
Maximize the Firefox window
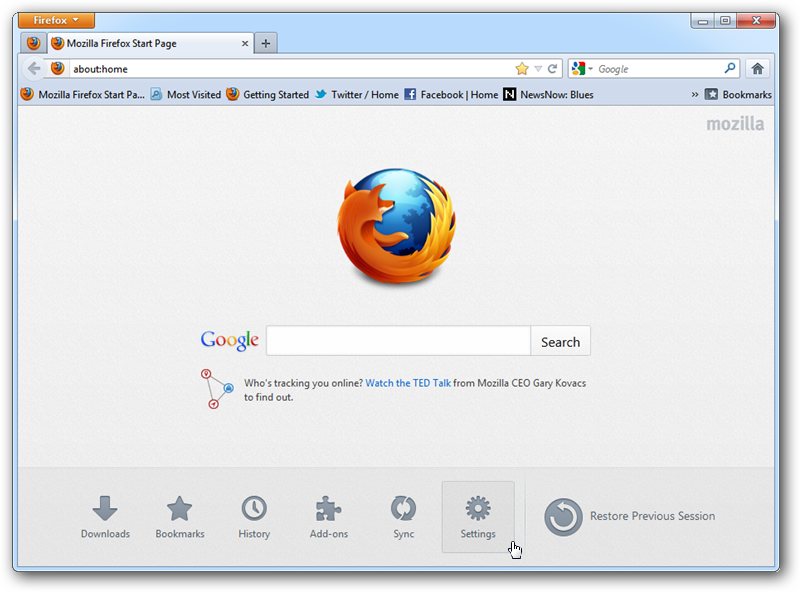pos(725,20)
